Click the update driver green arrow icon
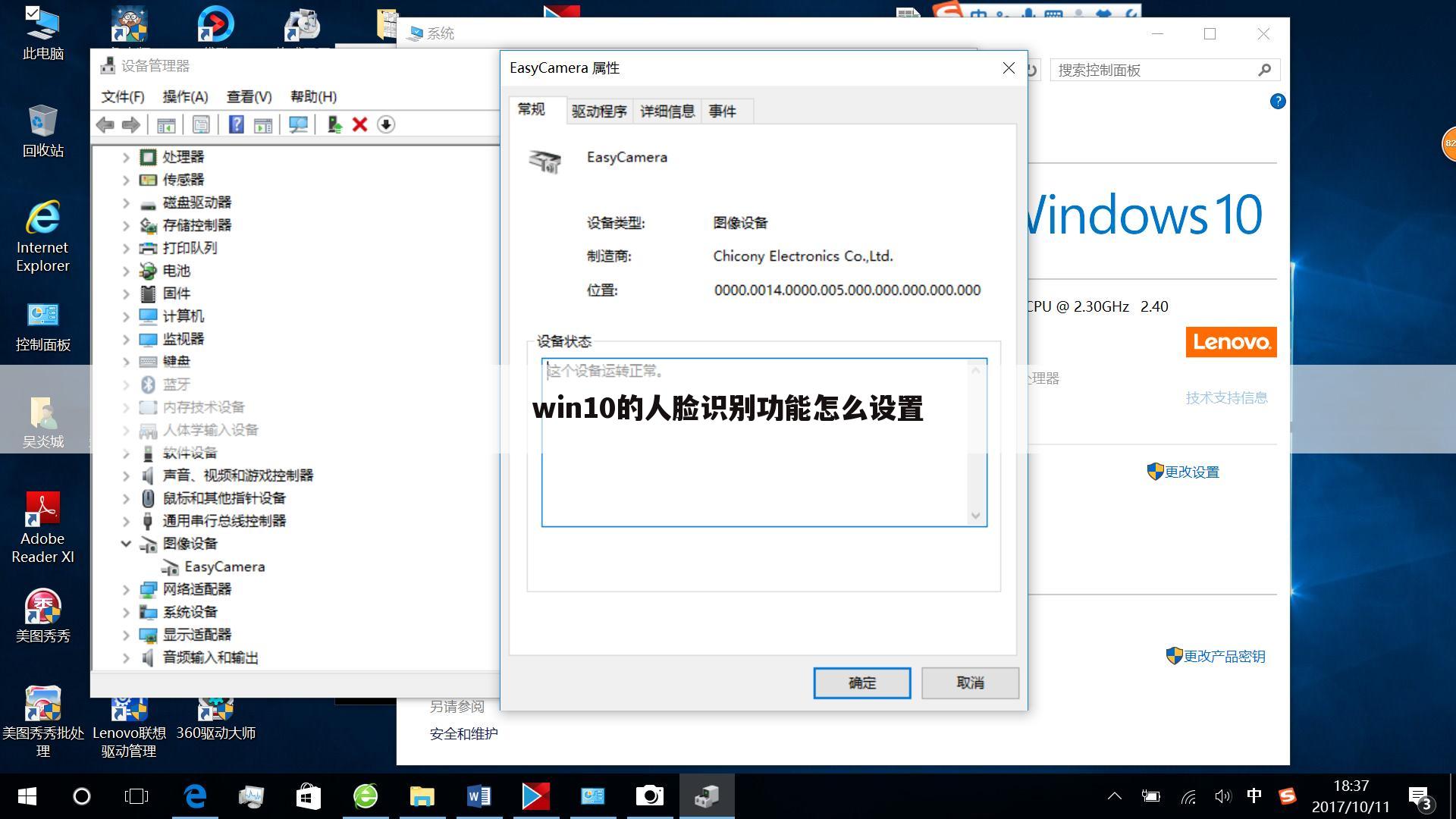This screenshot has height=819, width=1456. (334, 124)
